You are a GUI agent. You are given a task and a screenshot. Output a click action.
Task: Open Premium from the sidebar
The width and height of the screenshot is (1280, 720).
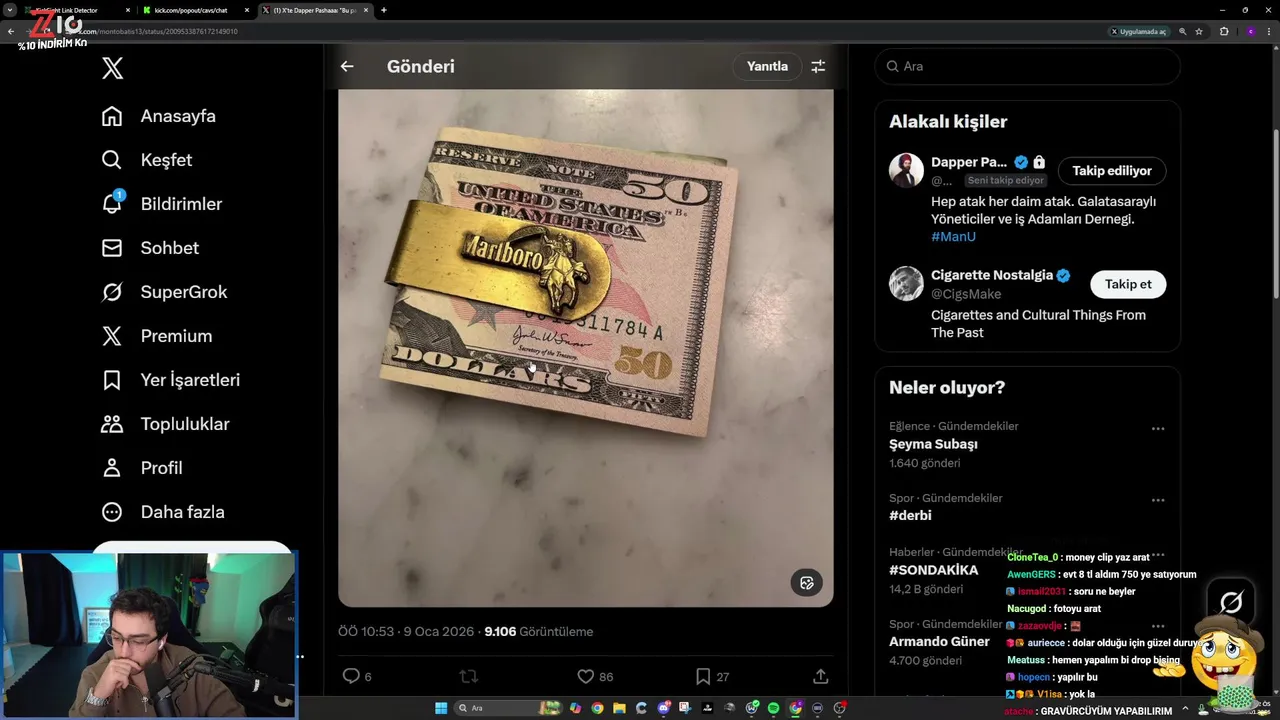point(157,336)
